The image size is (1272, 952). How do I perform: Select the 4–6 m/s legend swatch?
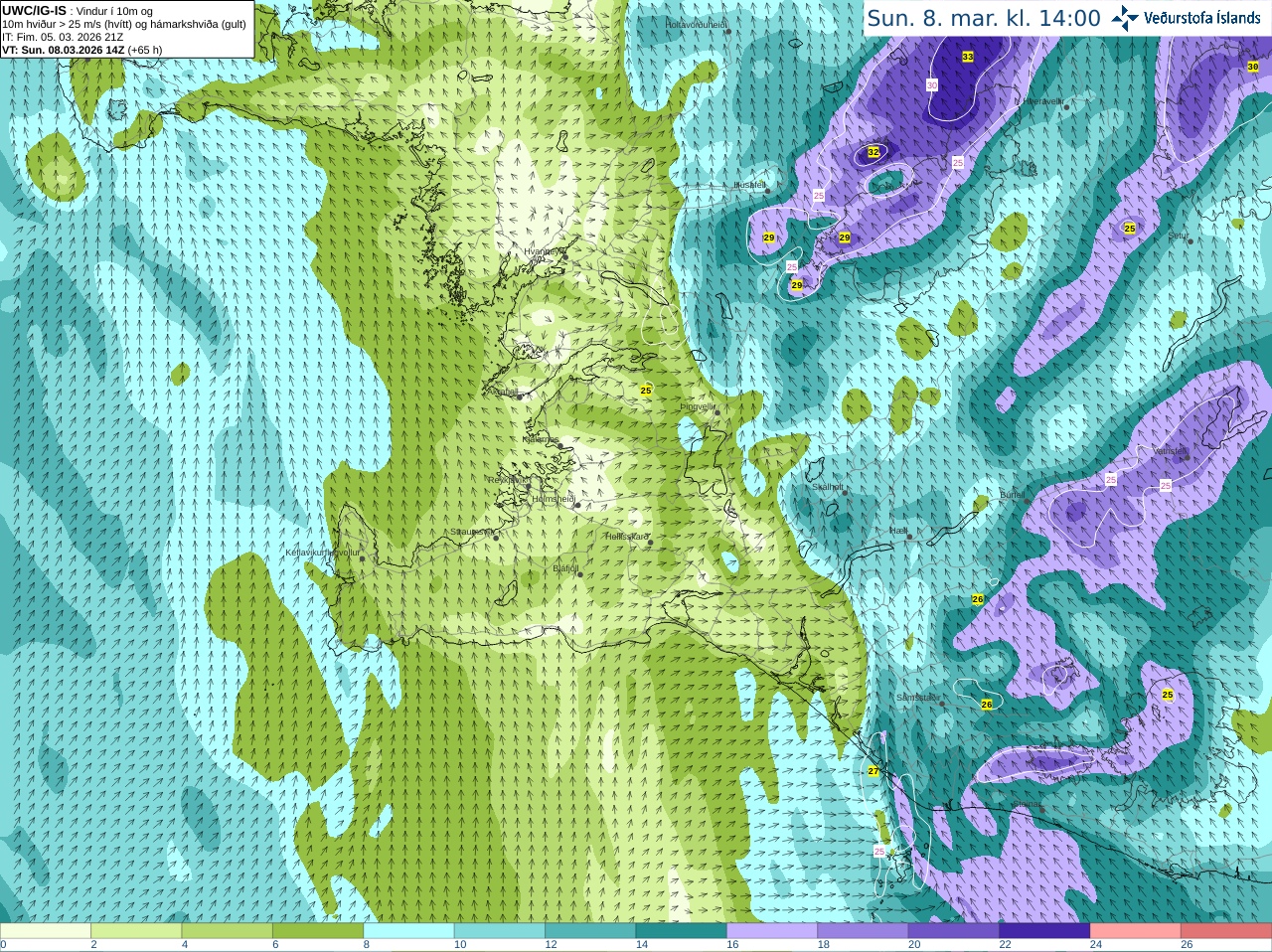pos(228,931)
